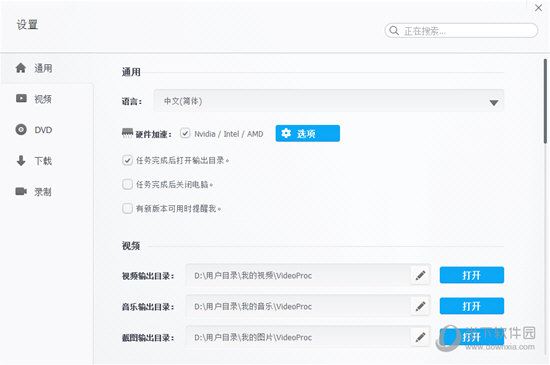Viewport: 550px width, 365px height.
Task: Click the 语言: label
Action: point(132,101)
